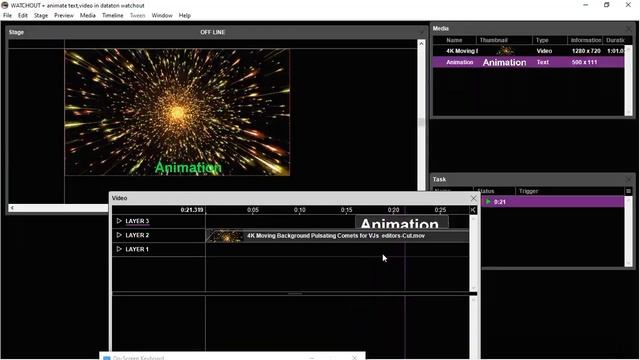Select the LAYER 2 label
The height and width of the screenshot is (360, 640).
click(137, 235)
